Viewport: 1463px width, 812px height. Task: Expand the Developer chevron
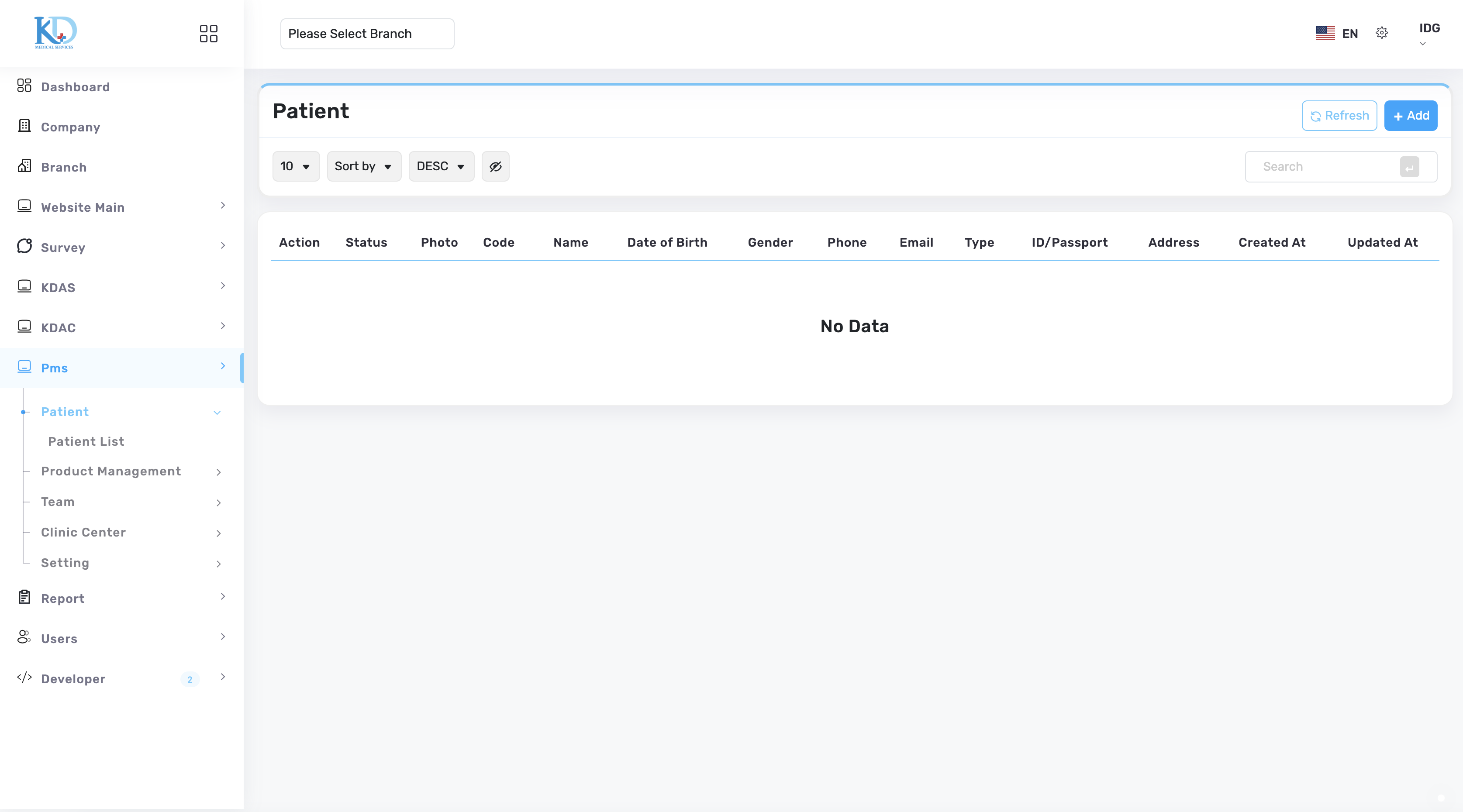tap(223, 678)
